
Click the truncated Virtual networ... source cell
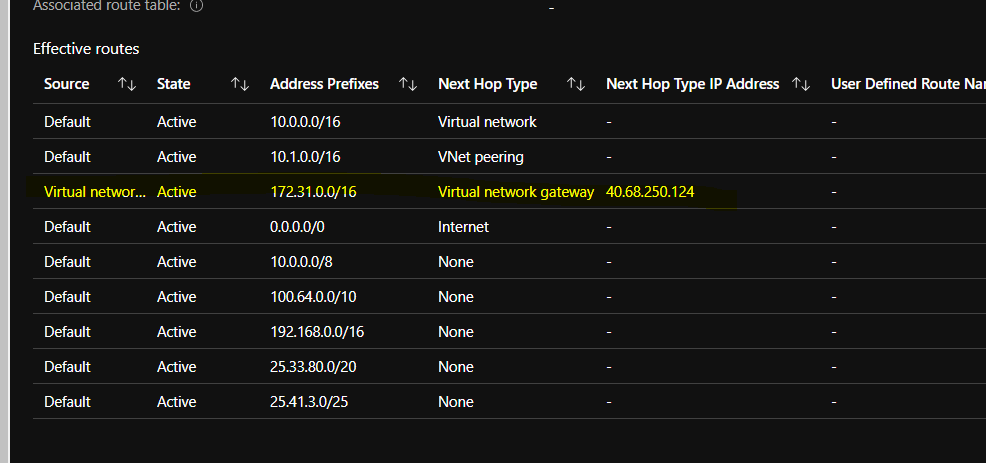[94, 192]
